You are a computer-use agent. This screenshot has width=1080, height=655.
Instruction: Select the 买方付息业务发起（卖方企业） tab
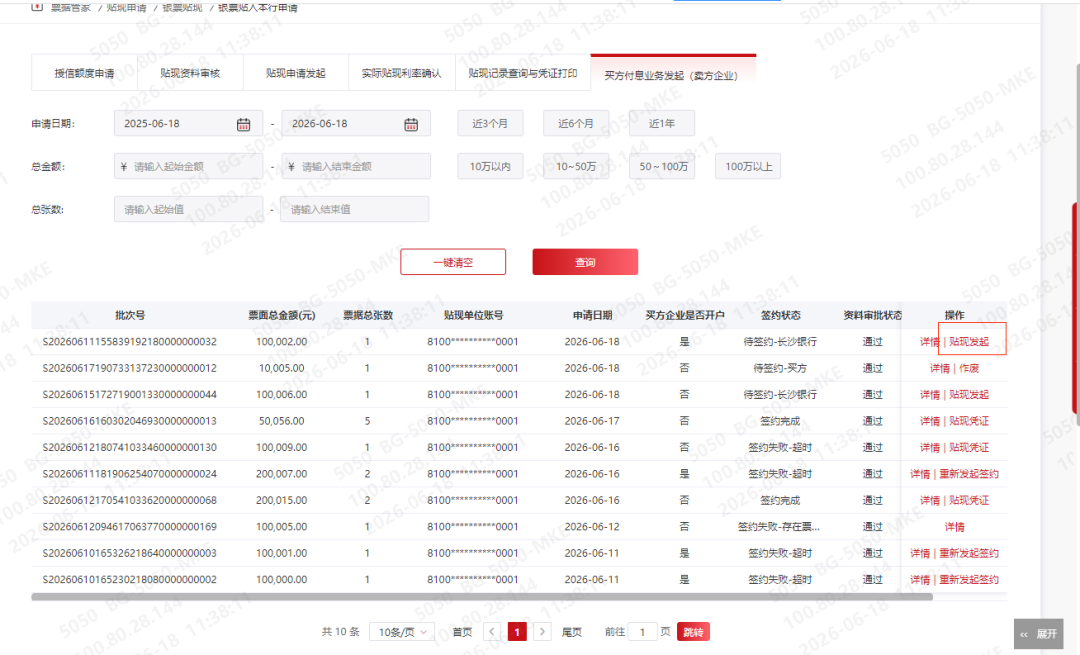[672, 75]
